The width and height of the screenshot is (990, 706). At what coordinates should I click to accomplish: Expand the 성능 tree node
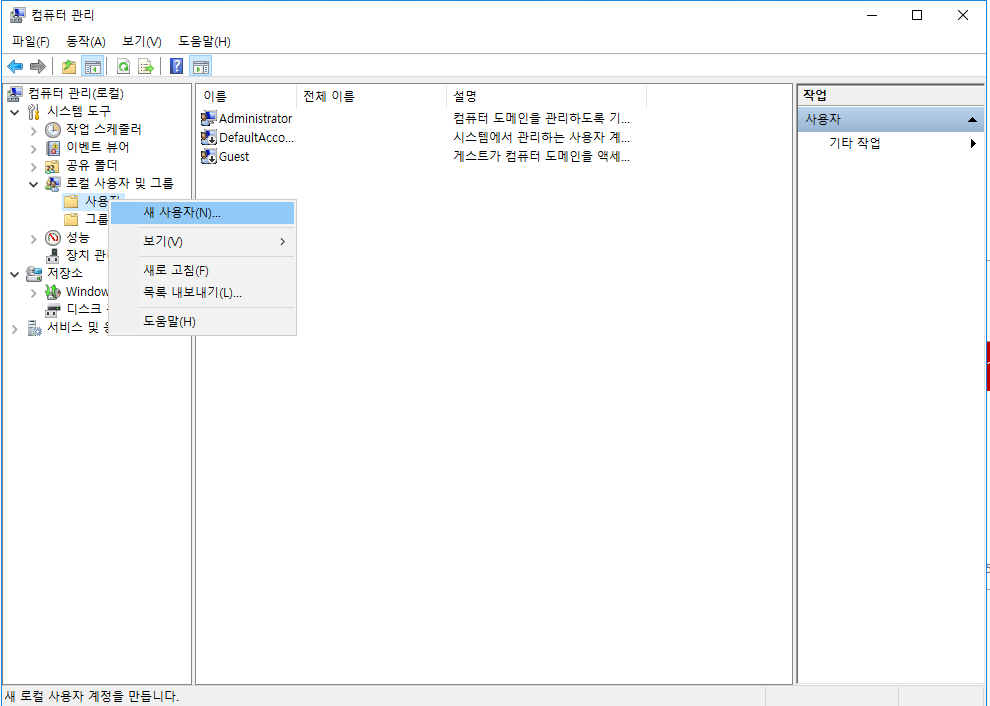tap(33, 239)
